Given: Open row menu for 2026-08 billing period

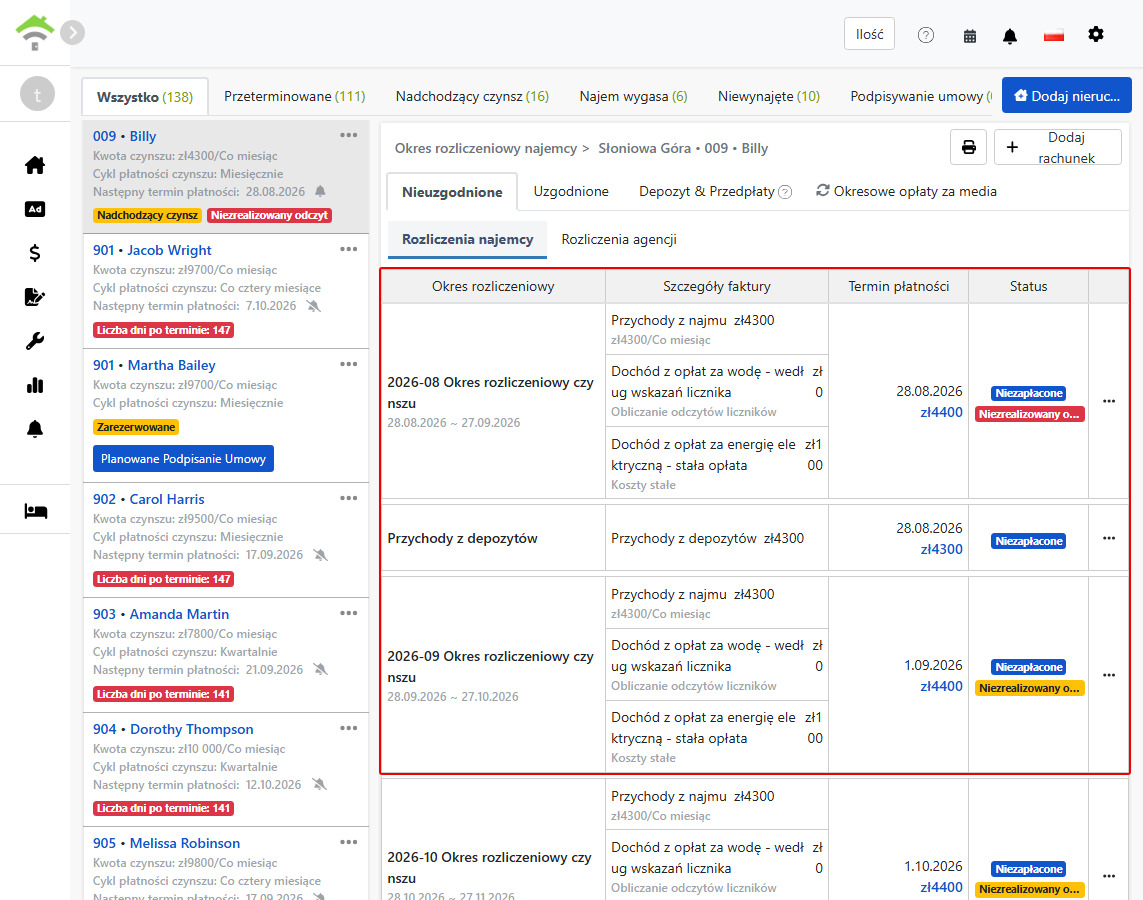Looking at the screenshot, I should click(x=1109, y=402).
